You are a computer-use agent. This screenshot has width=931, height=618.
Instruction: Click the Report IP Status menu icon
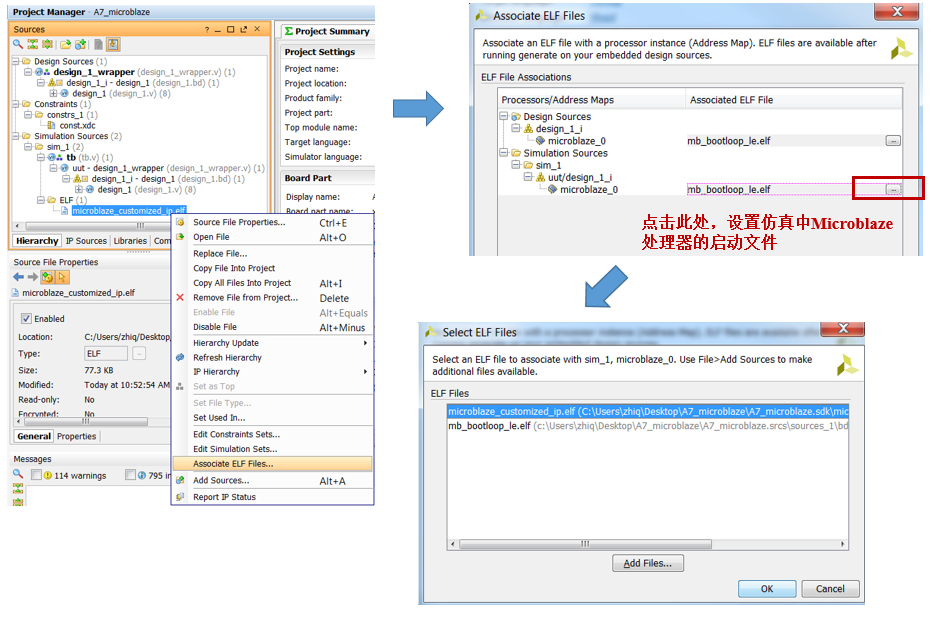click(x=180, y=496)
